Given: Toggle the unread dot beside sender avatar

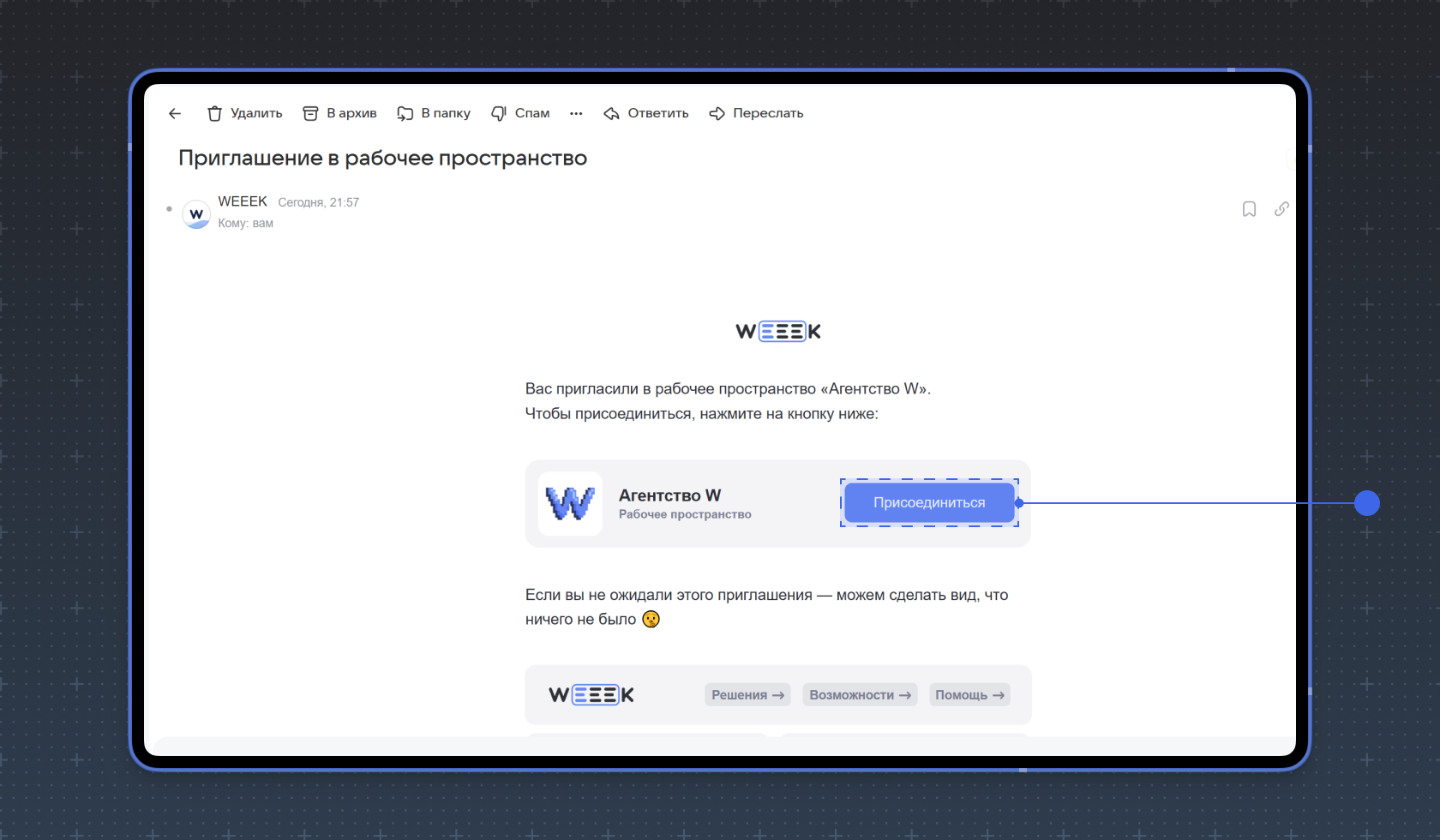Looking at the screenshot, I should click(169, 209).
